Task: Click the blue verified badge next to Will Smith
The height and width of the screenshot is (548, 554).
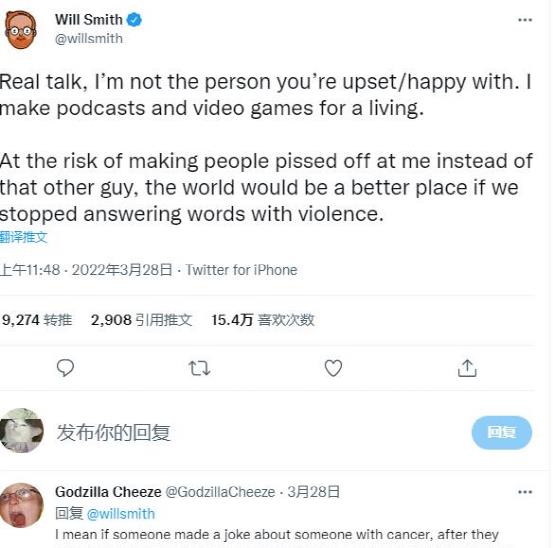Action: [134, 19]
